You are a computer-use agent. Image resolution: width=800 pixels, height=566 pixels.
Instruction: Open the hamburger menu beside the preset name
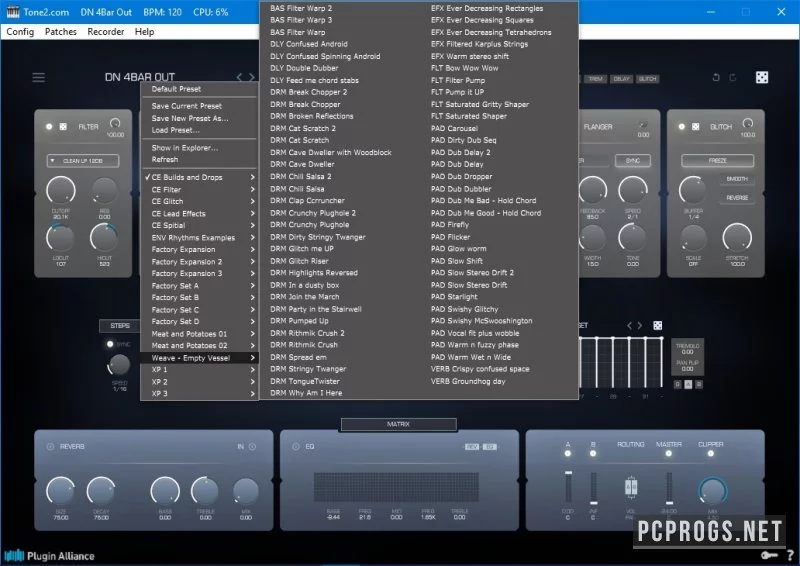pyautogui.click(x=38, y=78)
